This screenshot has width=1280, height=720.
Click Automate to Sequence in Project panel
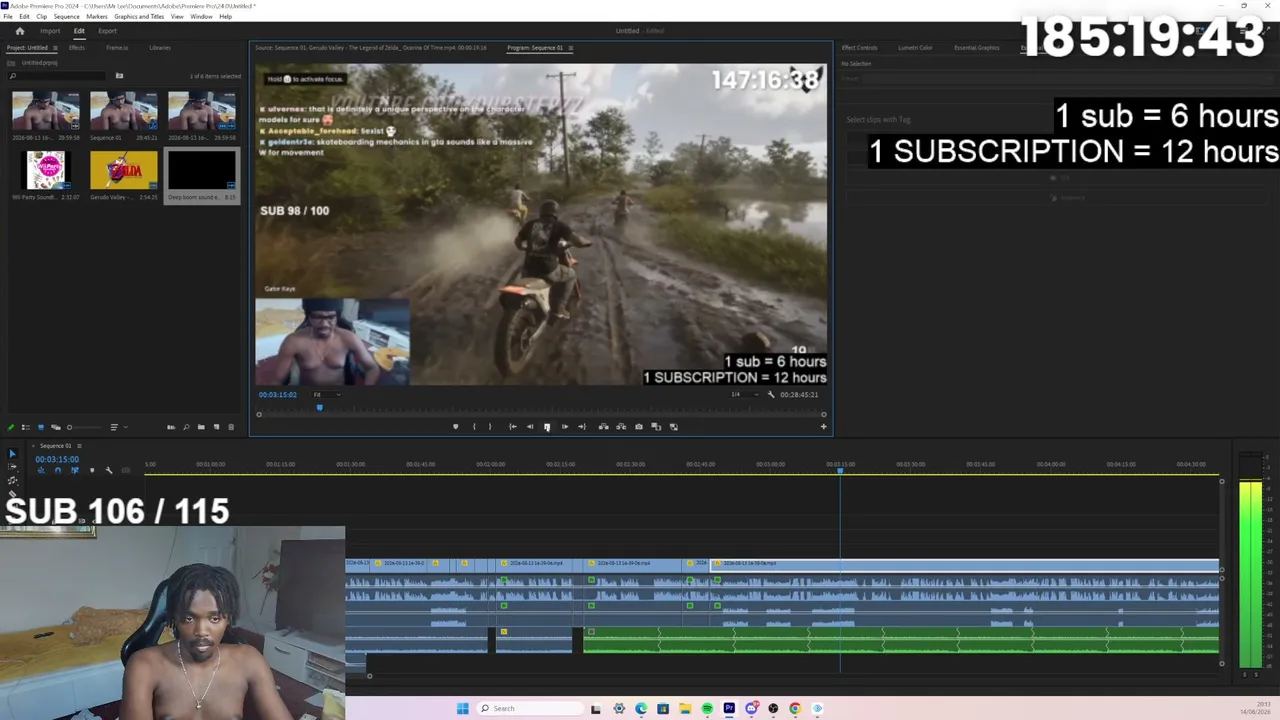click(x=171, y=428)
